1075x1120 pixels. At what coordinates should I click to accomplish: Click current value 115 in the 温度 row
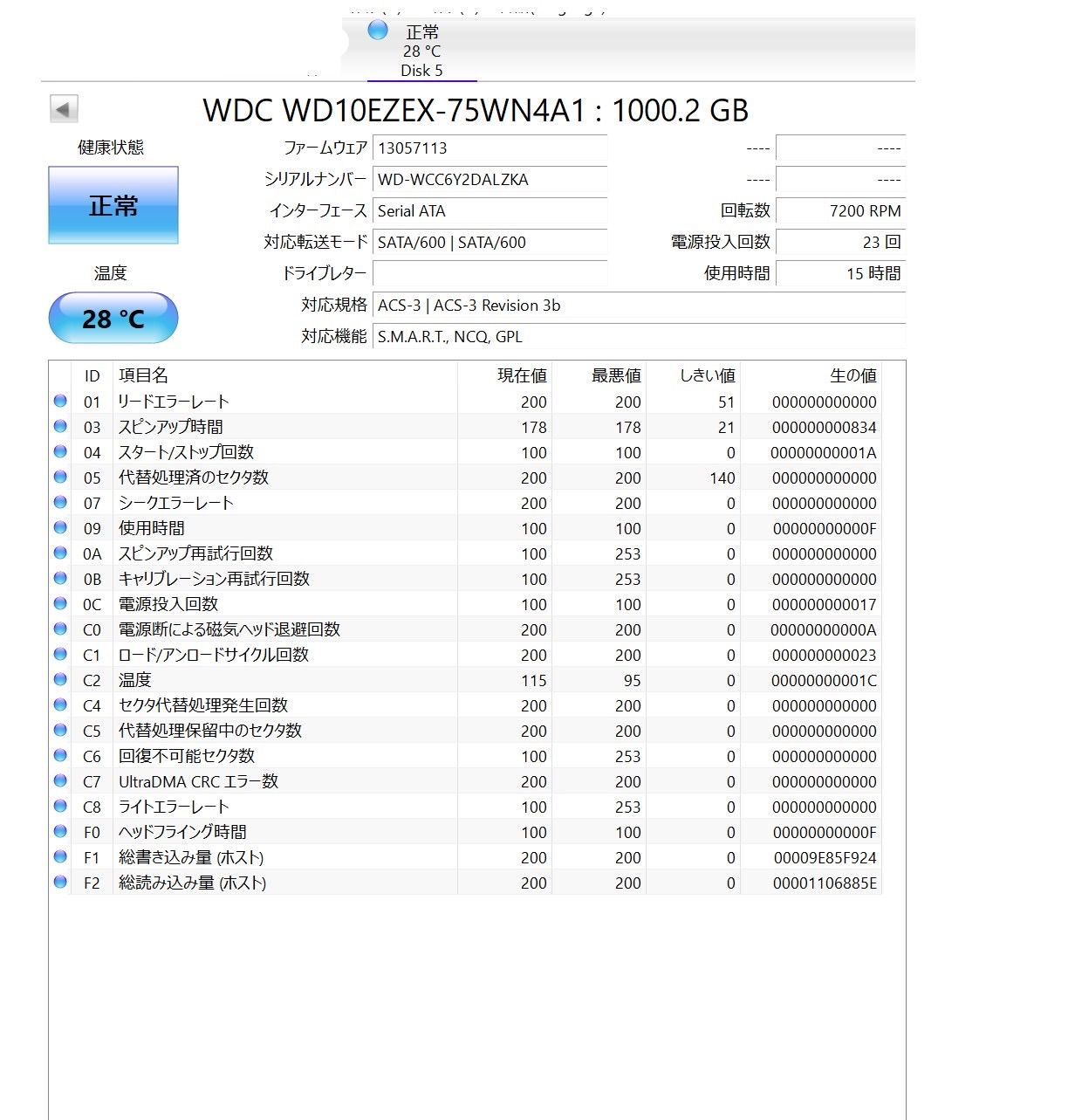coord(534,681)
